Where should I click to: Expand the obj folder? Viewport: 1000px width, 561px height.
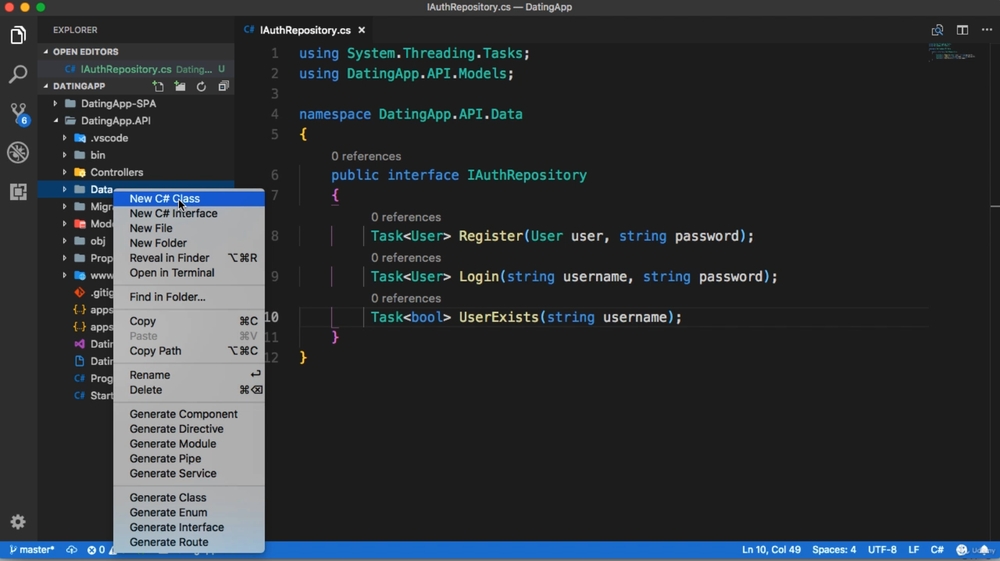click(x=64, y=241)
